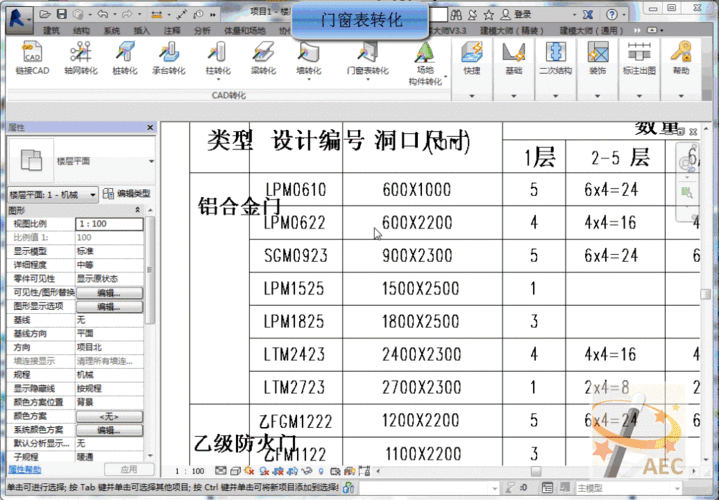This screenshot has height=500, width=719.
Task: Switch to the 系统 ribbon tab
Action: pyautogui.click(x=111, y=31)
